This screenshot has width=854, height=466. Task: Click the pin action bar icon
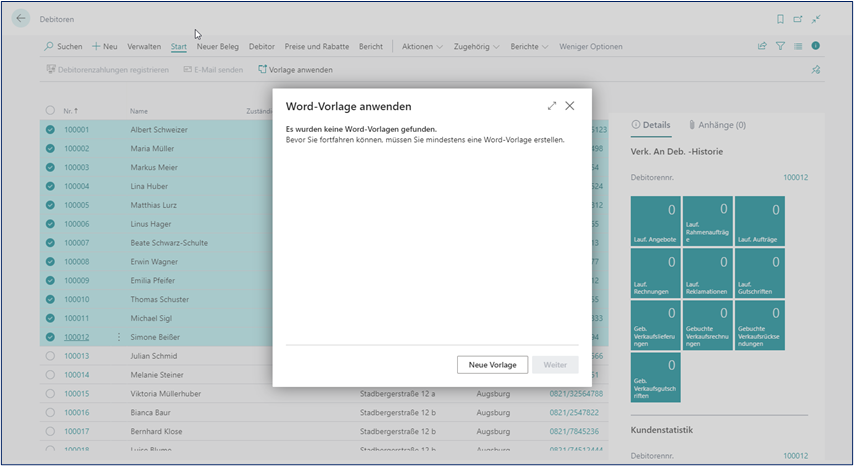(x=816, y=70)
